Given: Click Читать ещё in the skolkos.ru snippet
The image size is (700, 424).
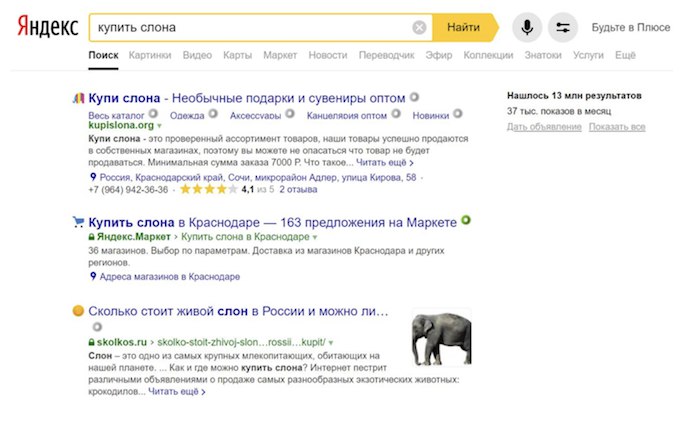Looking at the screenshot, I should (x=177, y=392).
